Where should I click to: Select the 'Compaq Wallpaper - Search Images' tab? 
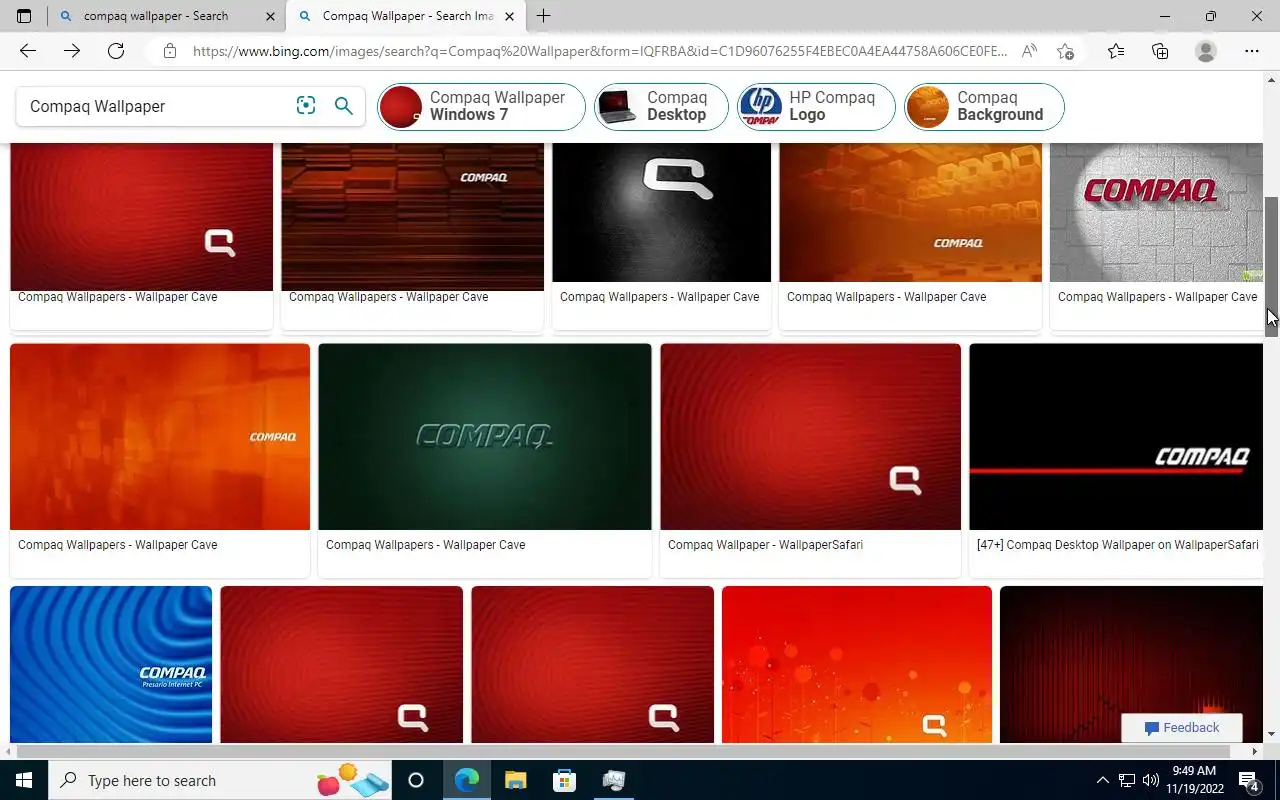point(407,16)
